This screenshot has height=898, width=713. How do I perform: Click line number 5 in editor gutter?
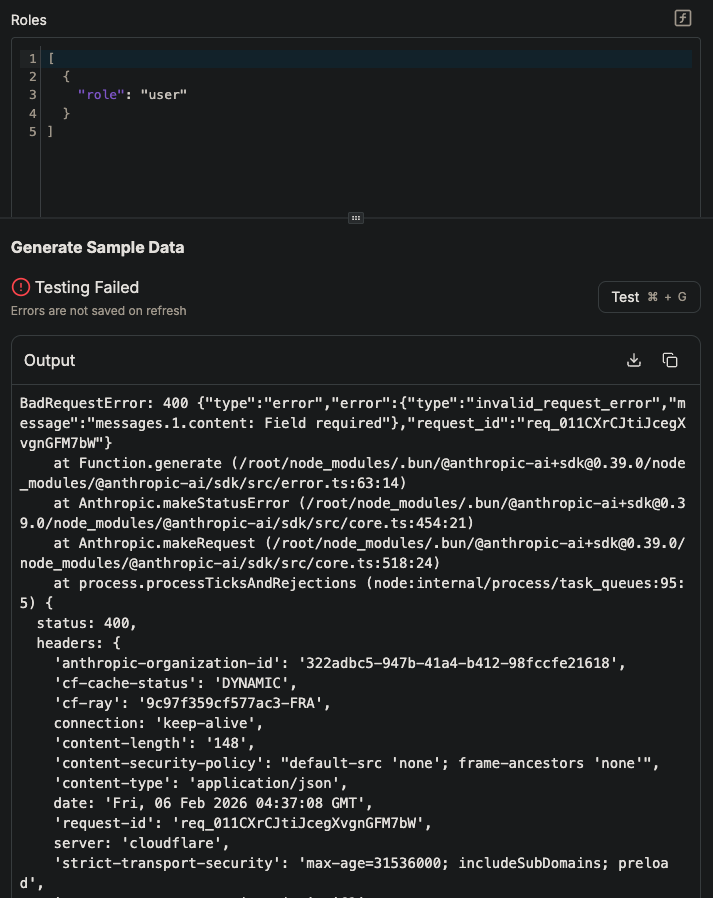pyautogui.click(x=33, y=131)
